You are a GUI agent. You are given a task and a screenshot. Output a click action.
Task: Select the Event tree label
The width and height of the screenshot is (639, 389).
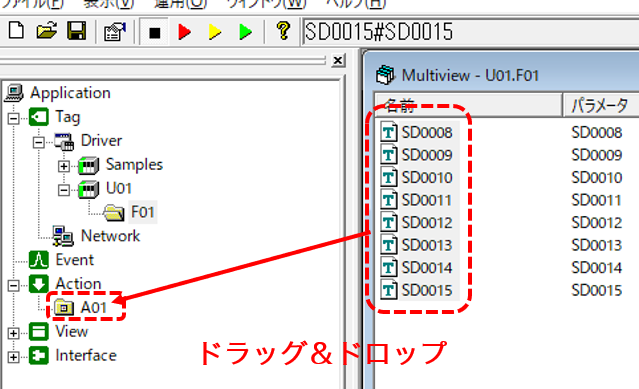(x=75, y=260)
